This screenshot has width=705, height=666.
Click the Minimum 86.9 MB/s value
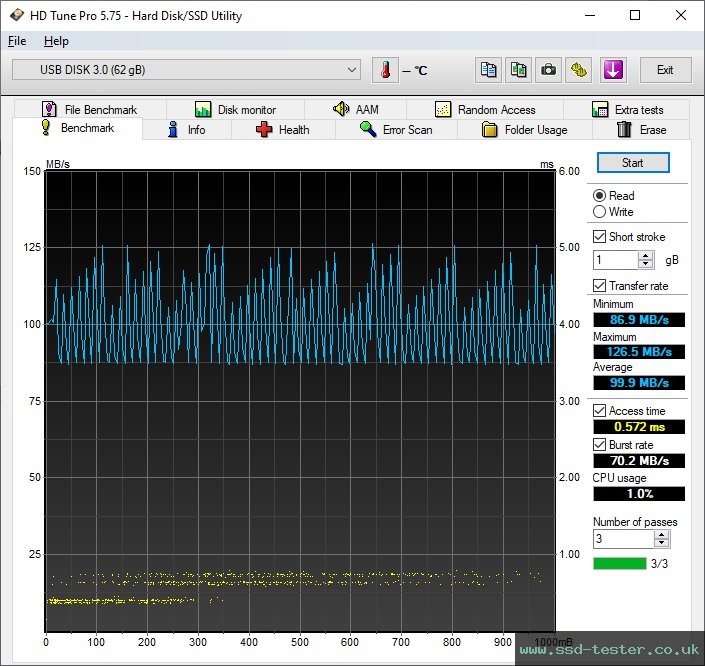(x=639, y=320)
